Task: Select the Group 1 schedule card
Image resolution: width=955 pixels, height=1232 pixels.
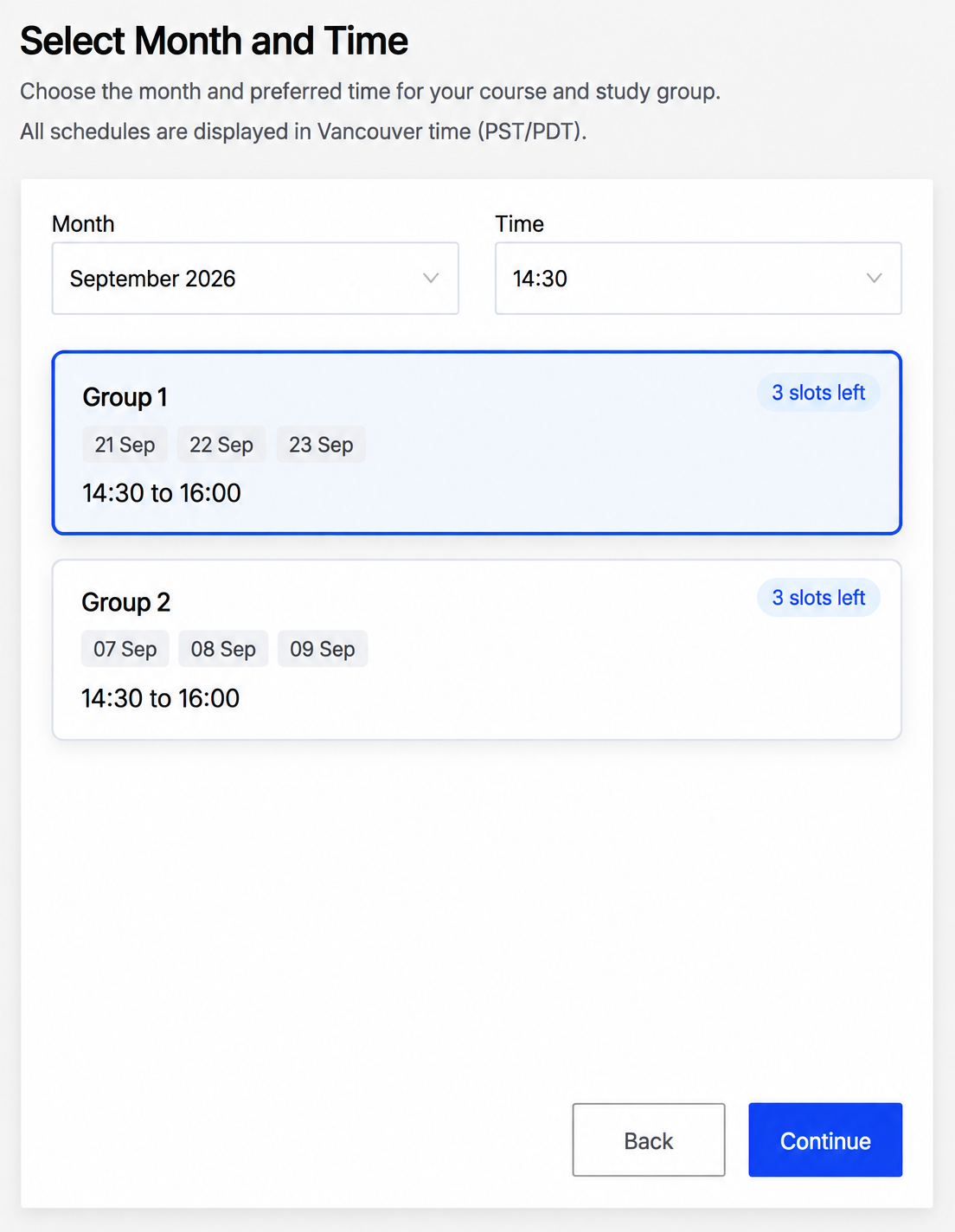Action: point(477,443)
